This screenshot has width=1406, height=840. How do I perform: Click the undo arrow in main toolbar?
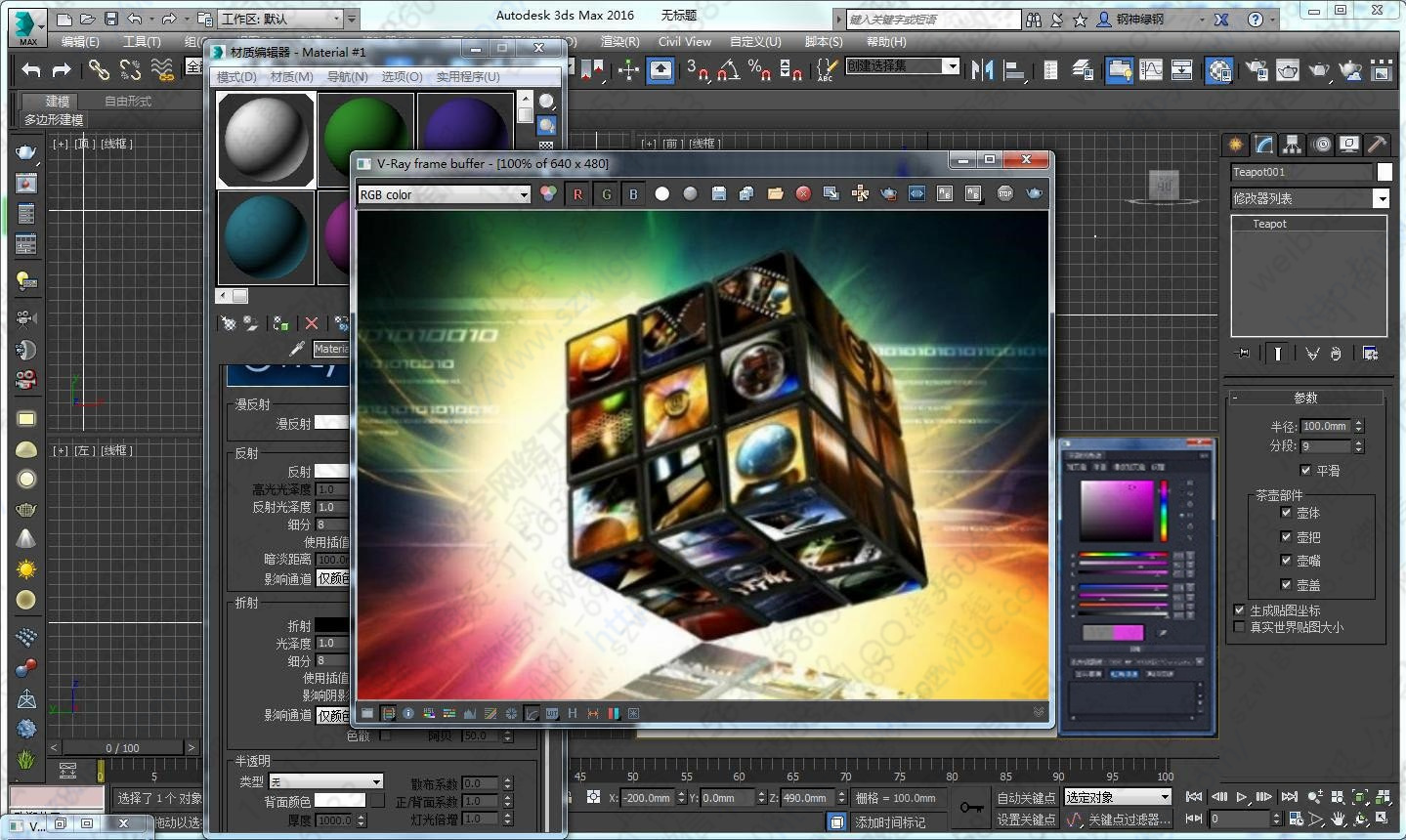point(31,69)
